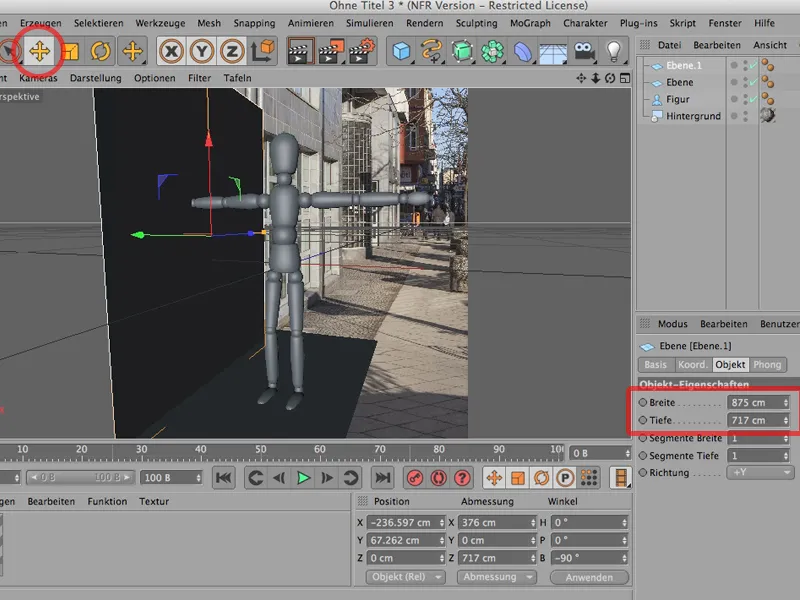This screenshot has width=800, height=600.
Task: Open the Richtung +Y dropdown
Action: pos(761,472)
